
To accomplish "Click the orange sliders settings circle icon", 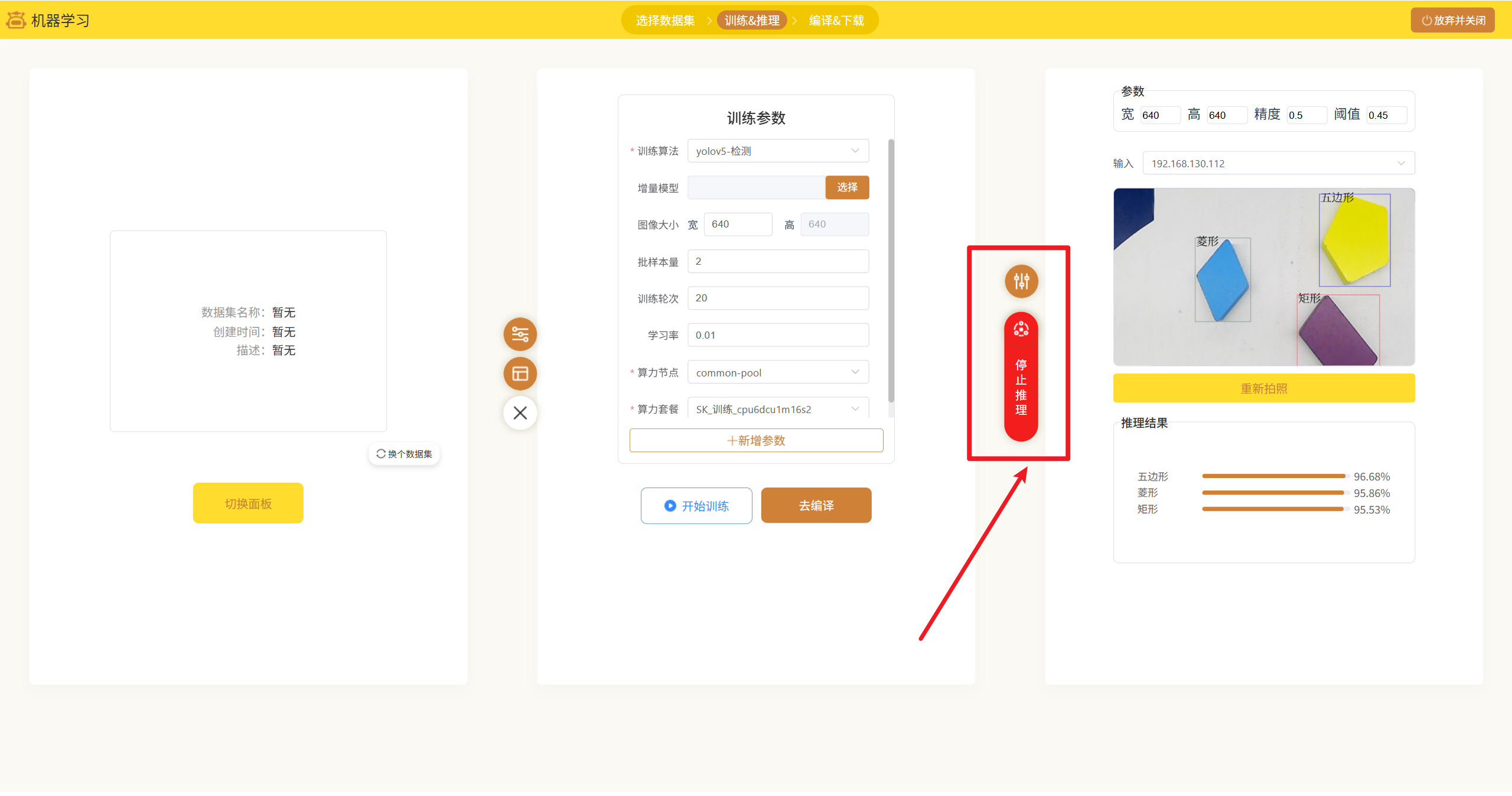I will coord(520,334).
